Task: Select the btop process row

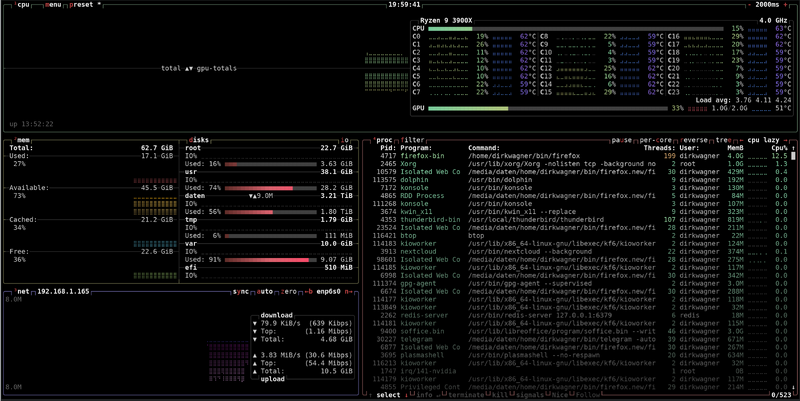Action: [577, 236]
